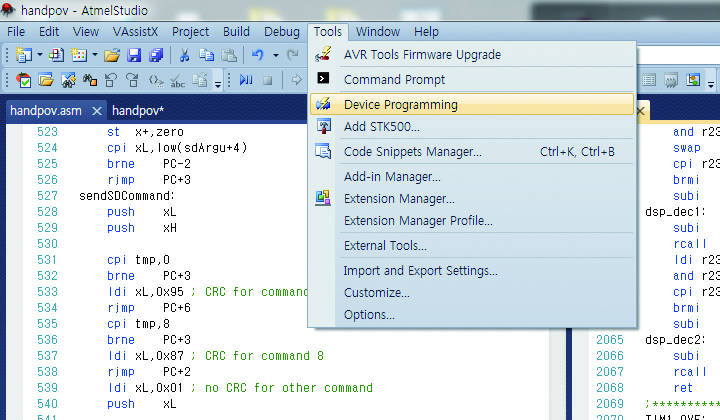This screenshot has width=720, height=420.
Task: Open Extension Manager...
Action: click(x=472, y=199)
